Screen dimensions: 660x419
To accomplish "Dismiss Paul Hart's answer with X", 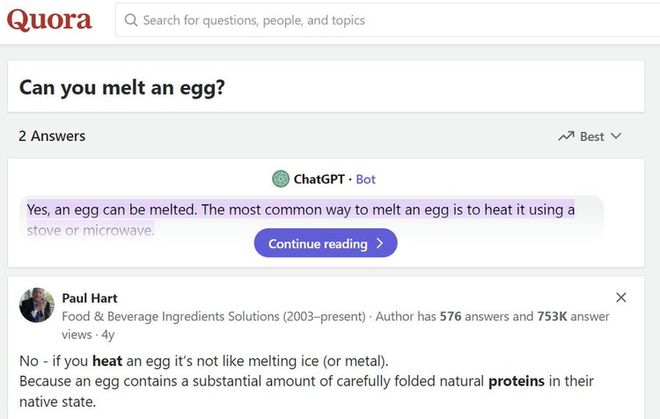I will [x=621, y=297].
